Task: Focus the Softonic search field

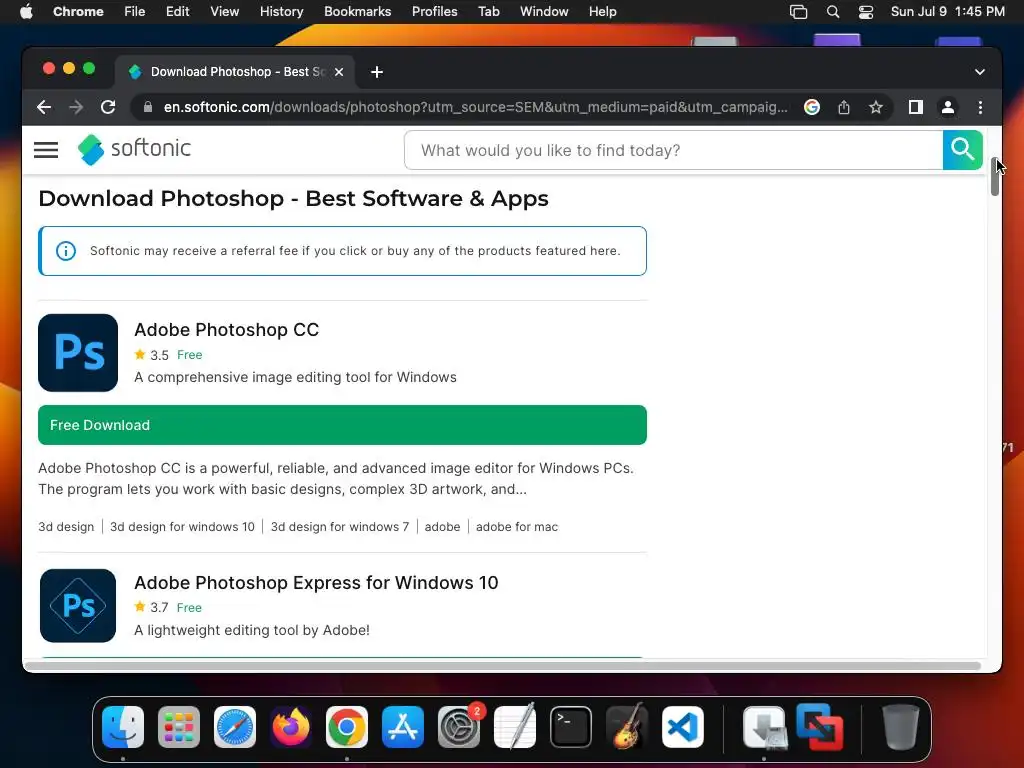Action: point(673,150)
